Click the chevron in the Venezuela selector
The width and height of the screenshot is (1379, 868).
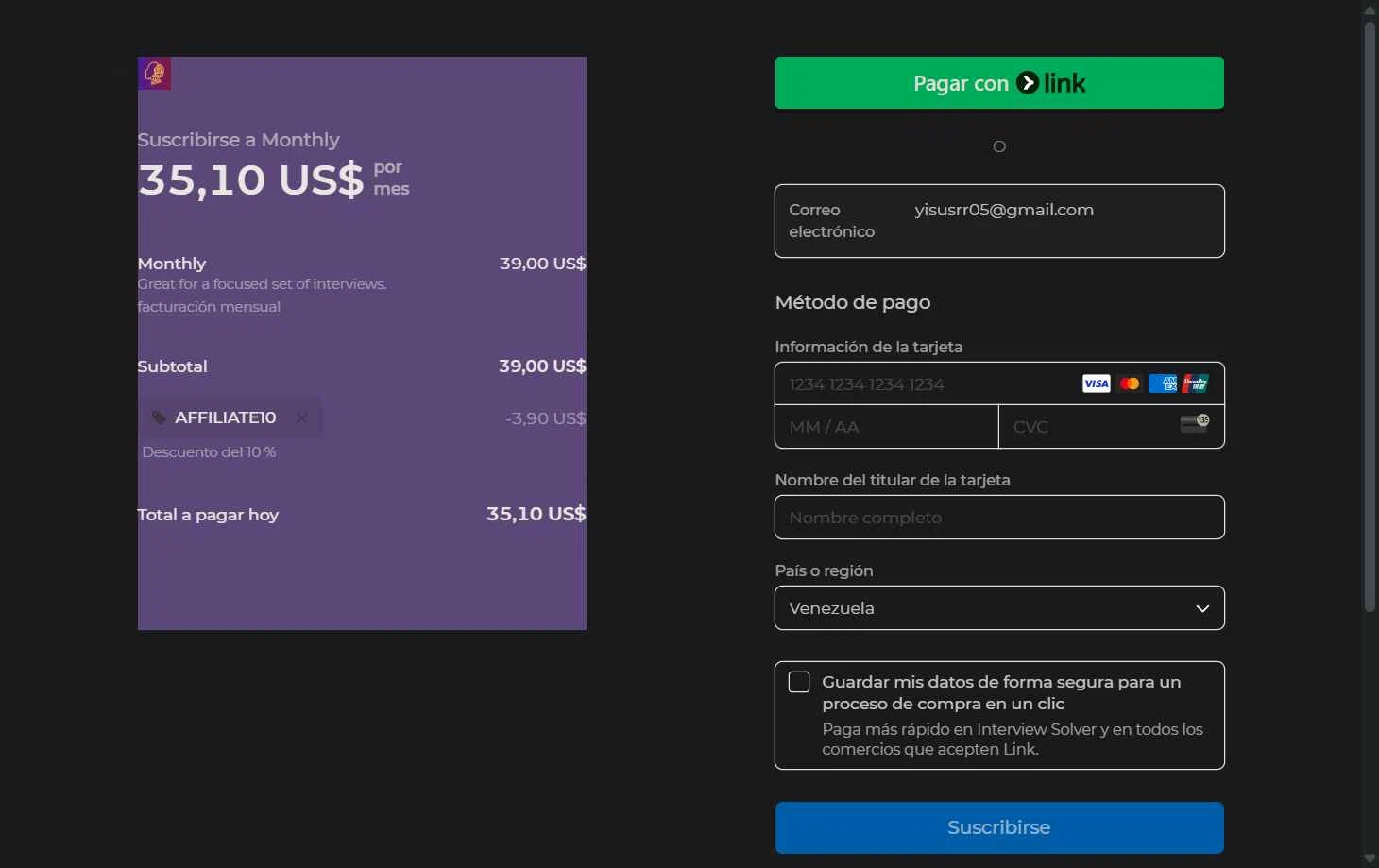coord(1202,608)
